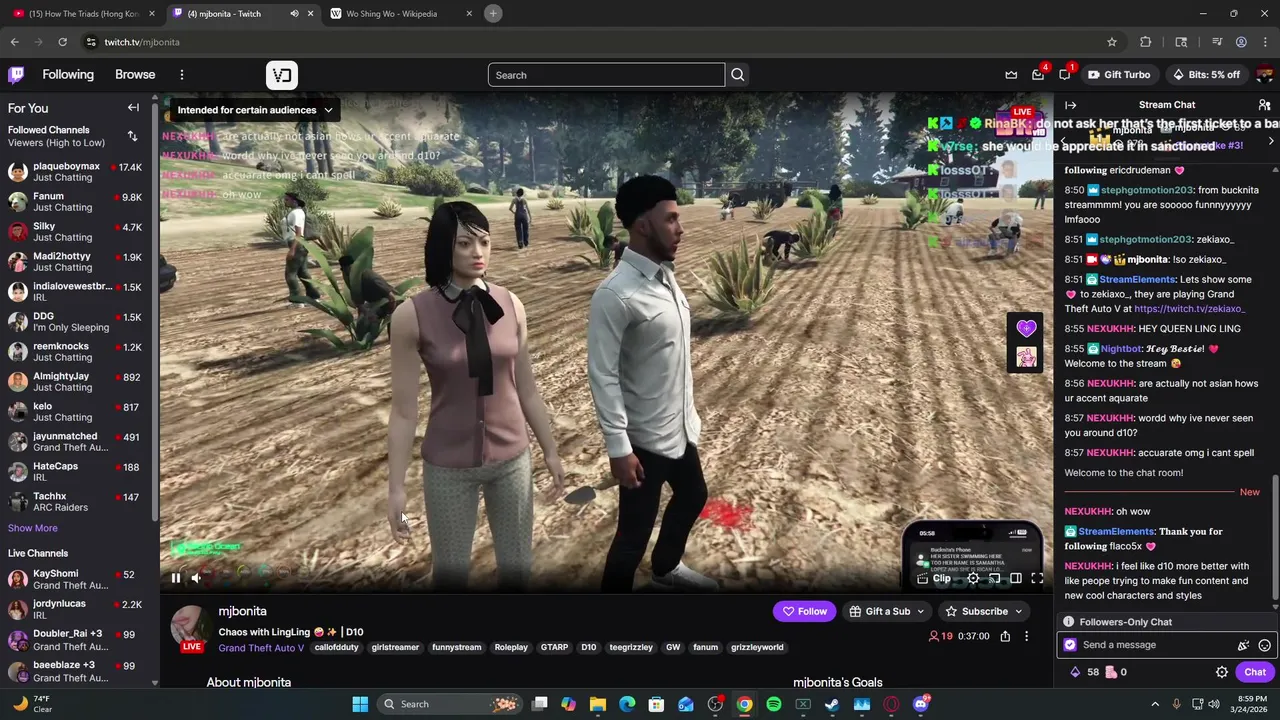Open the plaqueboymax followed channel
The image size is (1280, 720).
click(x=77, y=171)
